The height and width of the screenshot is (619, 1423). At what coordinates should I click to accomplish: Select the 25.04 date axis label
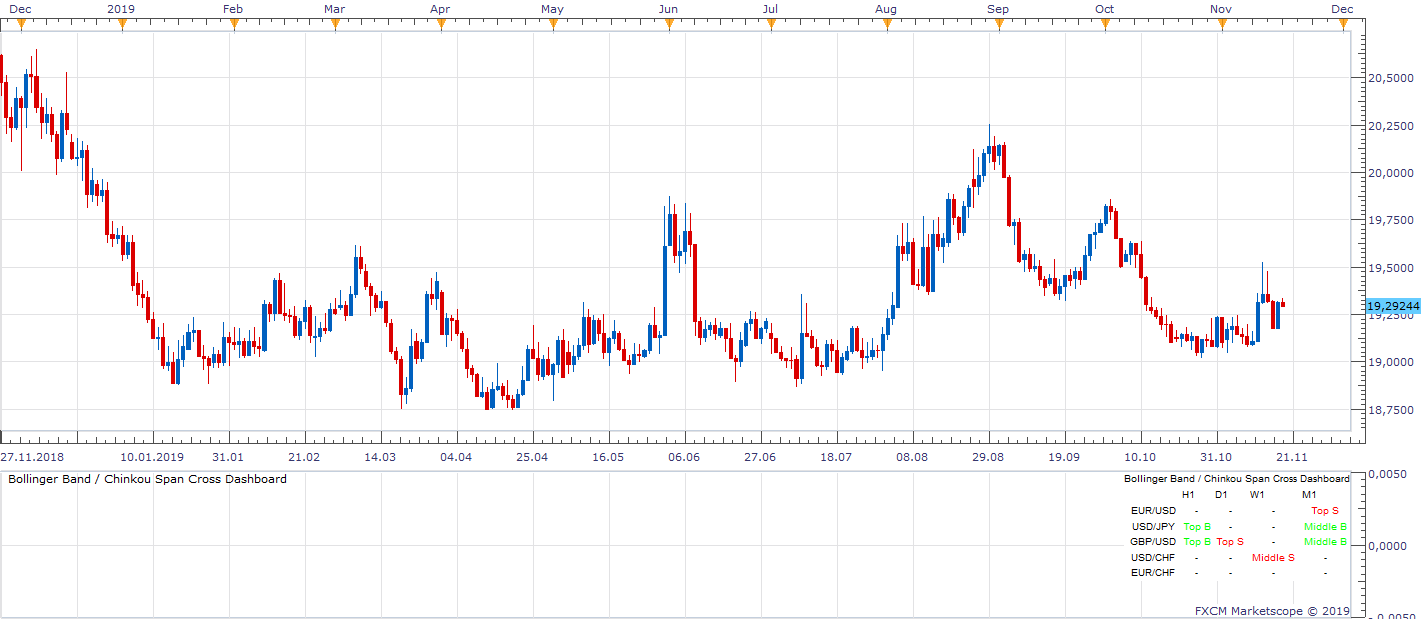pyautogui.click(x=532, y=456)
